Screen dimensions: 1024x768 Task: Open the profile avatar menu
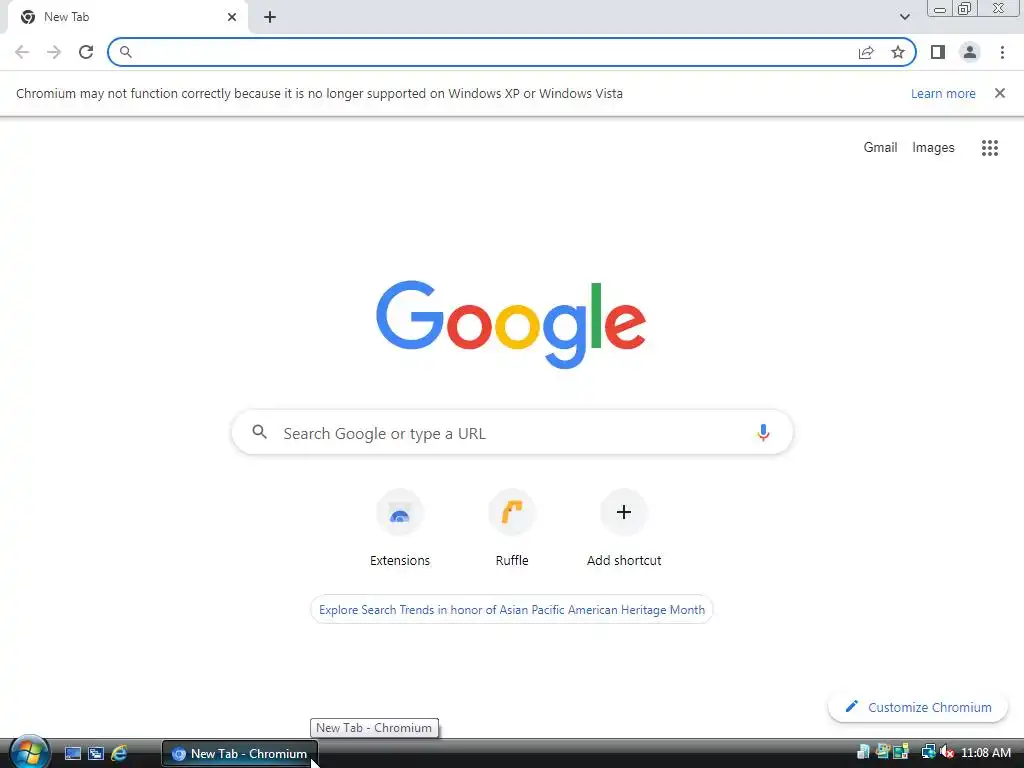pos(970,52)
